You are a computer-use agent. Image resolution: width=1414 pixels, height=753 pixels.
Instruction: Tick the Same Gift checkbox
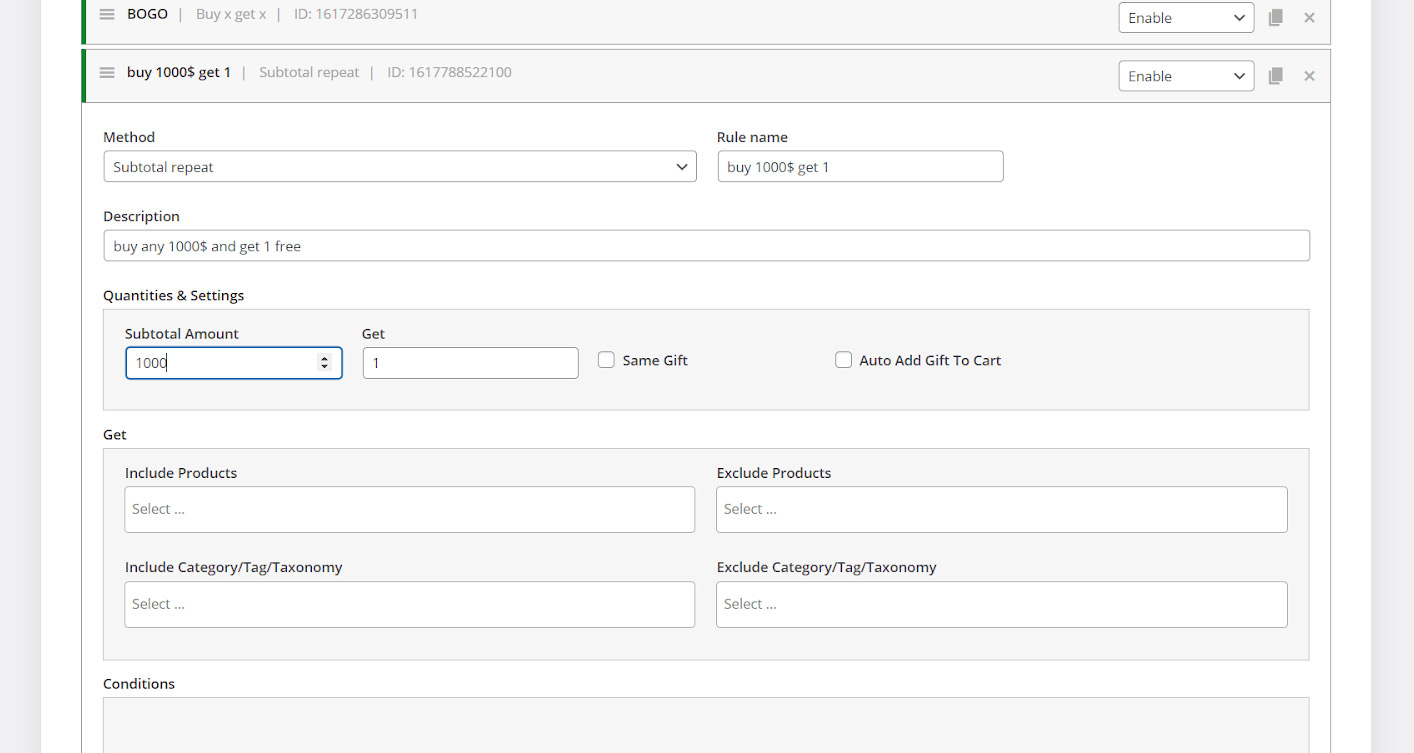(606, 360)
